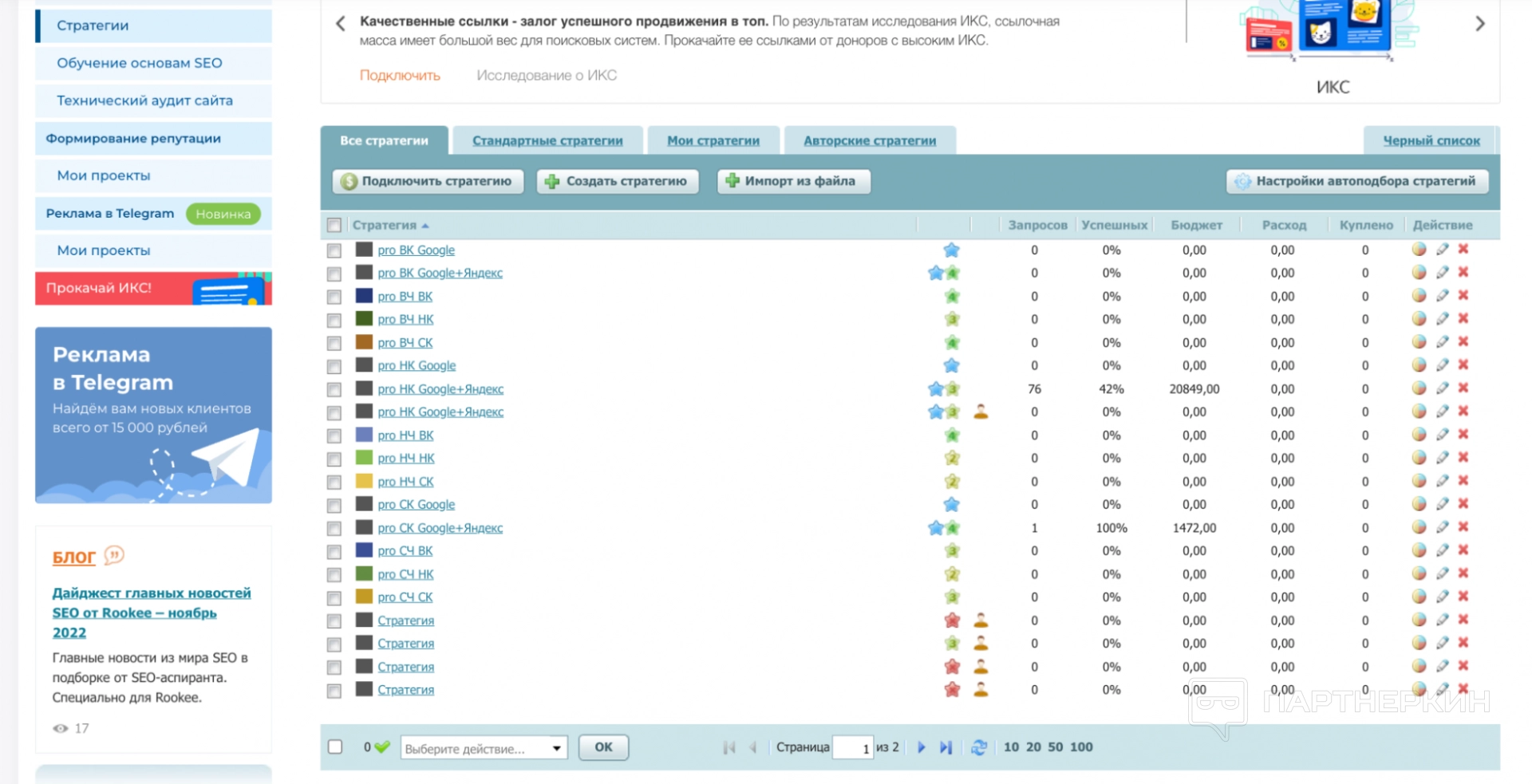Jump to the last page of strategies
The height and width of the screenshot is (784, 1532).
point(946,747)
